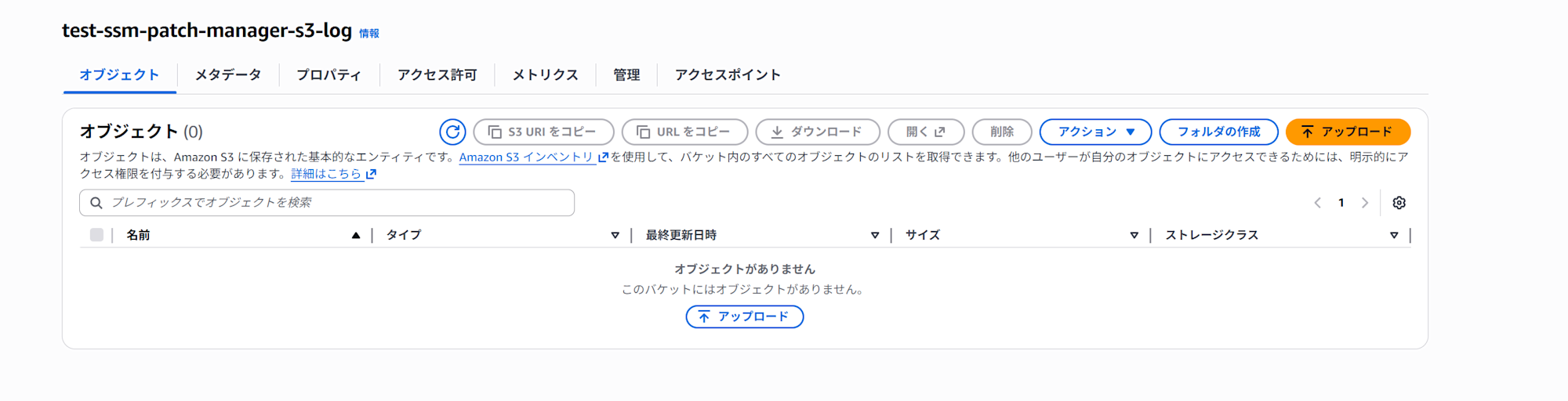Switch to the プロパティ tab
The width and height of the screenshot is (1568, 401).
[x=328, y=75]
